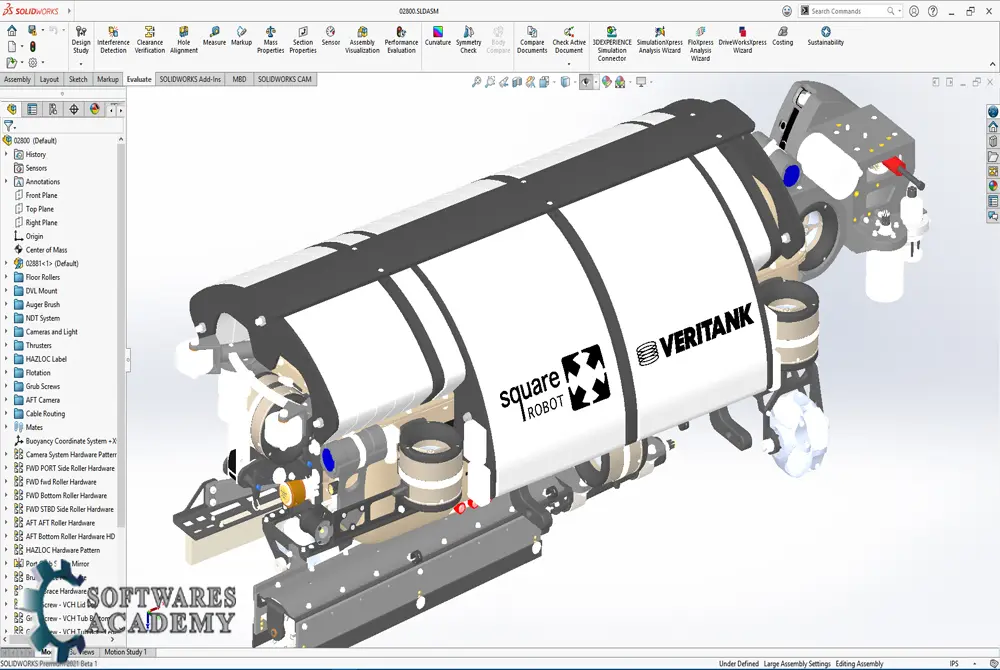Open Appearances task pane tab
The width and height of the screenshot is (1000, 670).
click(993, 186)
